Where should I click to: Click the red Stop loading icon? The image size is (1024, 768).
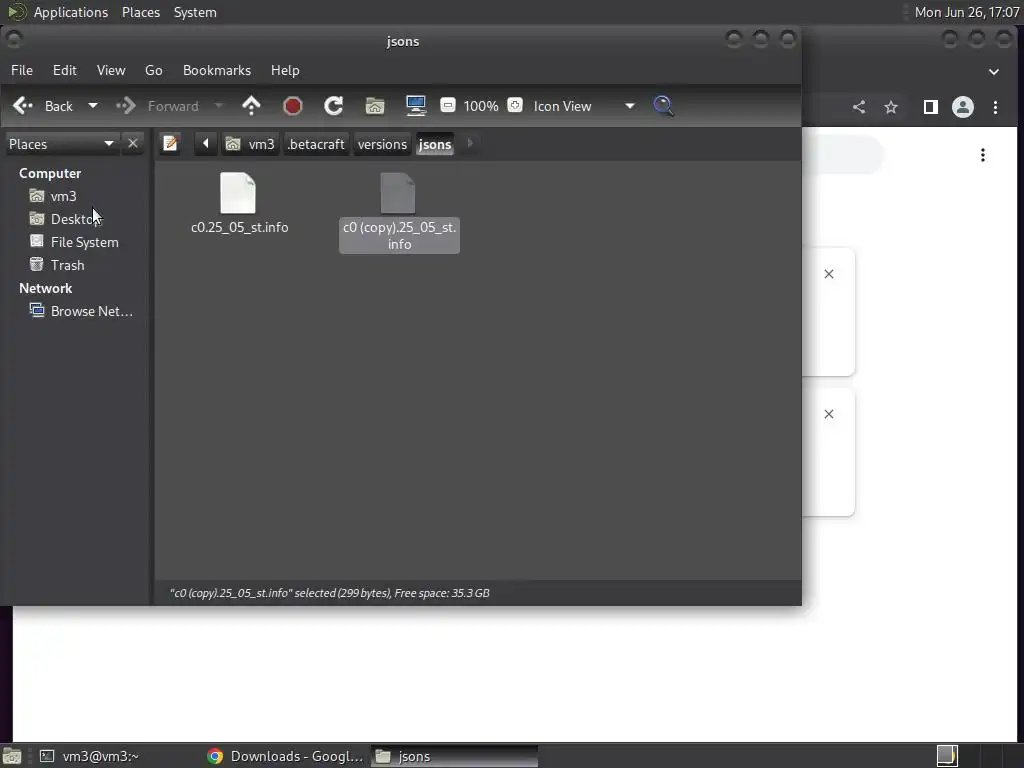point(293,106)
